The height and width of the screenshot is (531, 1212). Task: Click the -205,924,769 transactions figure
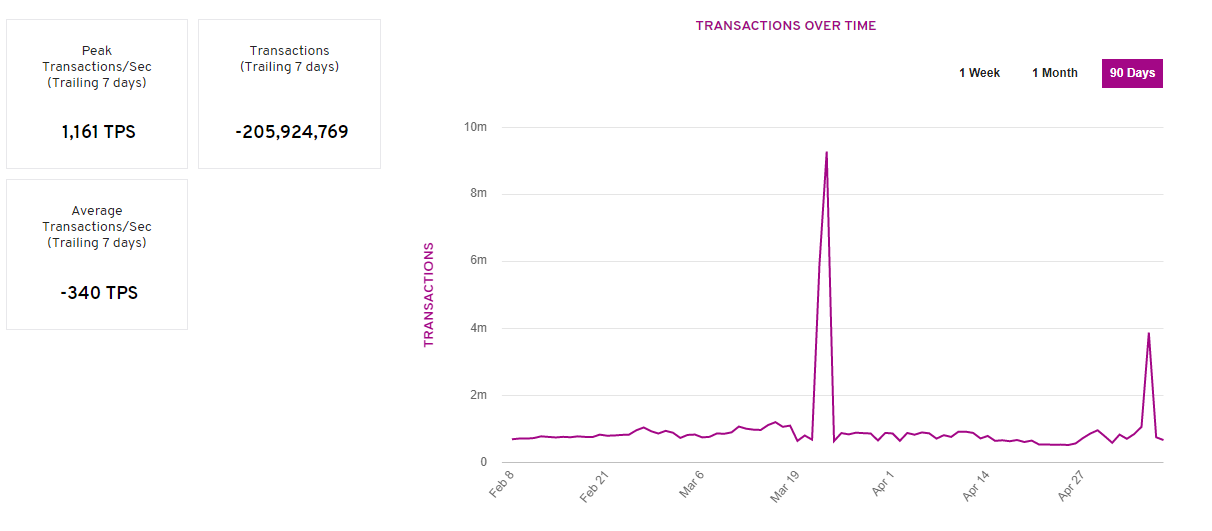coord(289,132)
